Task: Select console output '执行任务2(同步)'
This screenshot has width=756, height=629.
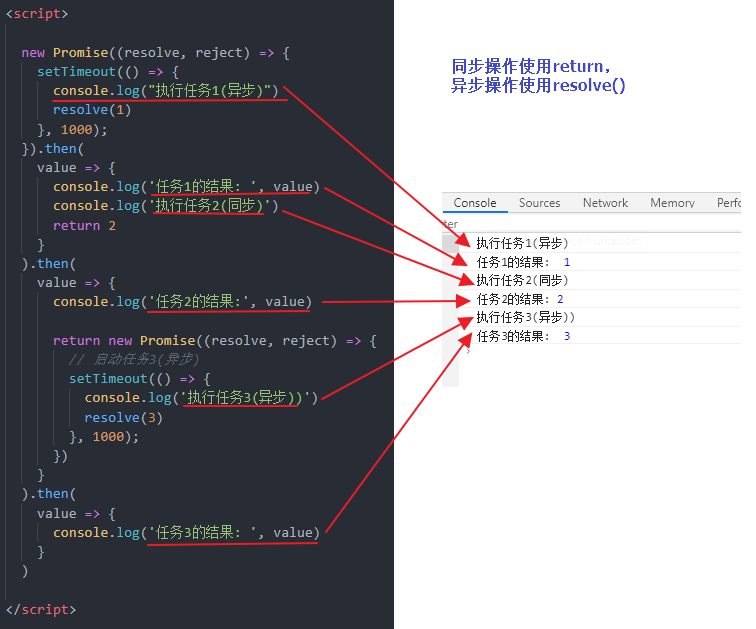Action: (x=522, y=281)
